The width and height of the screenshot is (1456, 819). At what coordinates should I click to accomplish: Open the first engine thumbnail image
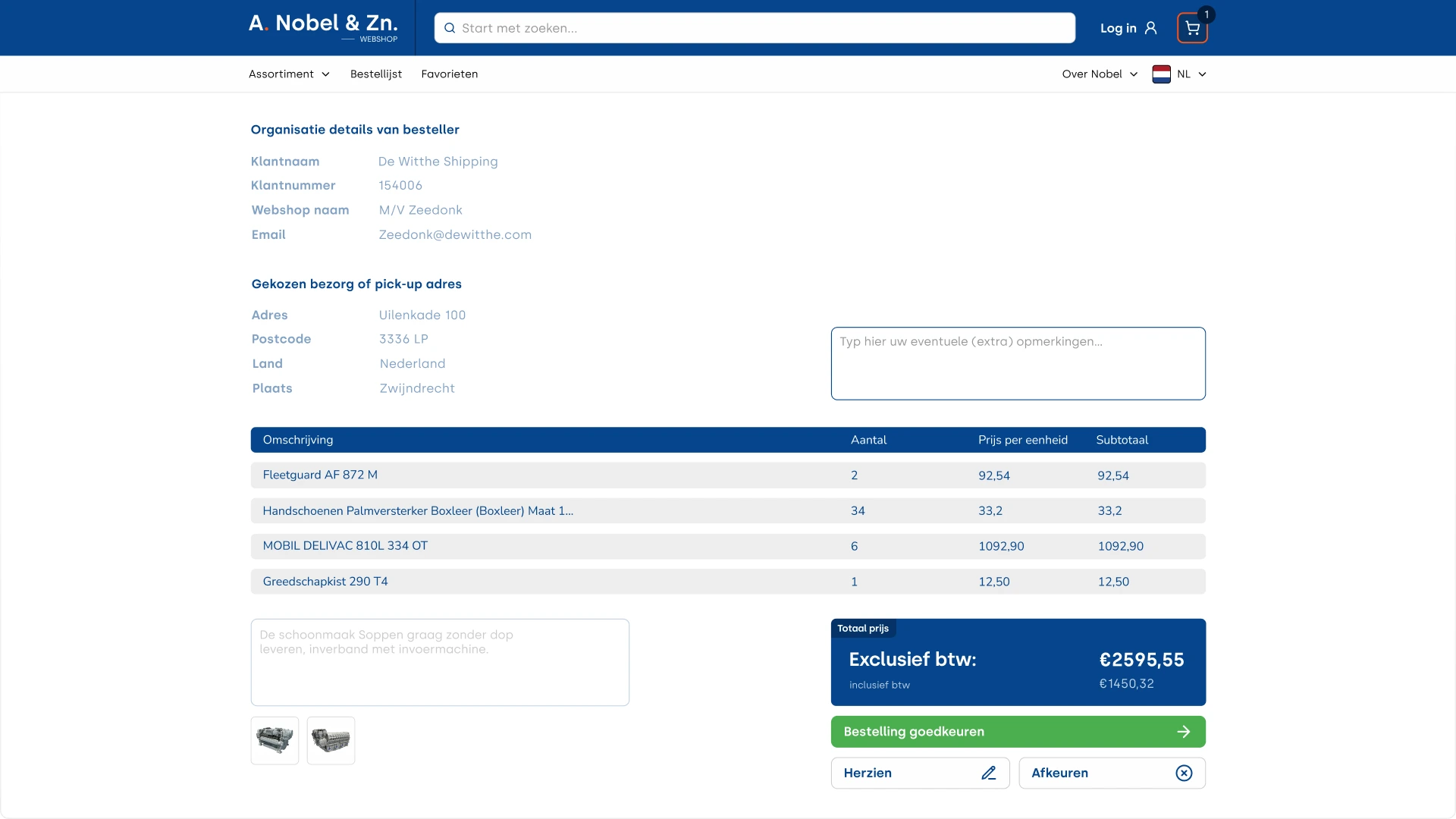click(275, 740)
